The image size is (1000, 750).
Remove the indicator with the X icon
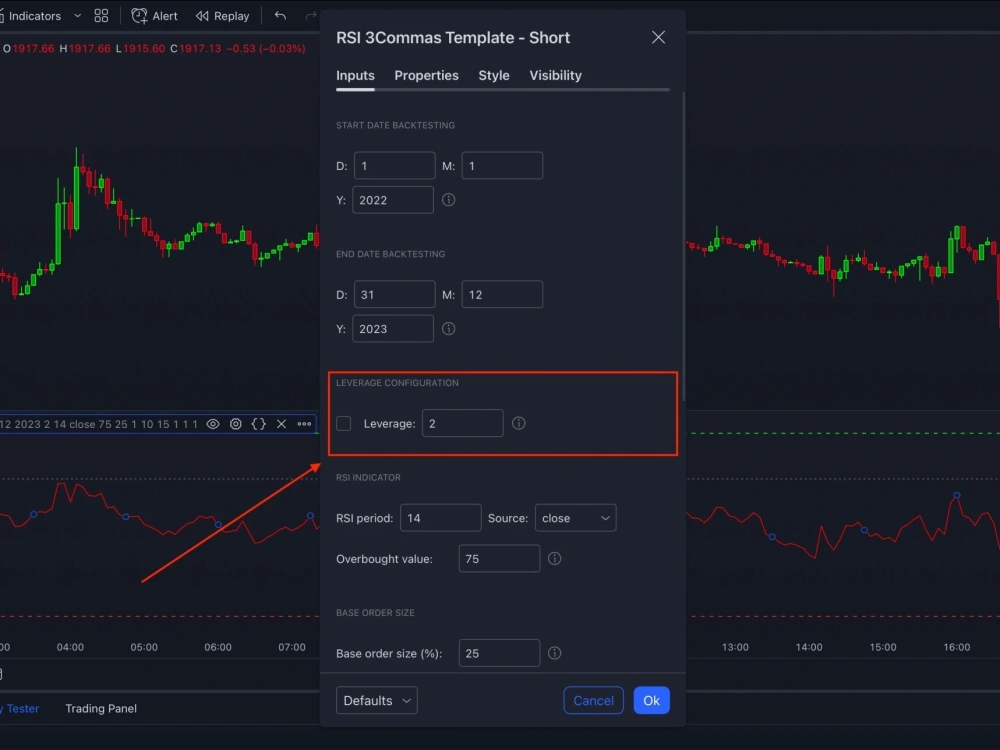281,424
